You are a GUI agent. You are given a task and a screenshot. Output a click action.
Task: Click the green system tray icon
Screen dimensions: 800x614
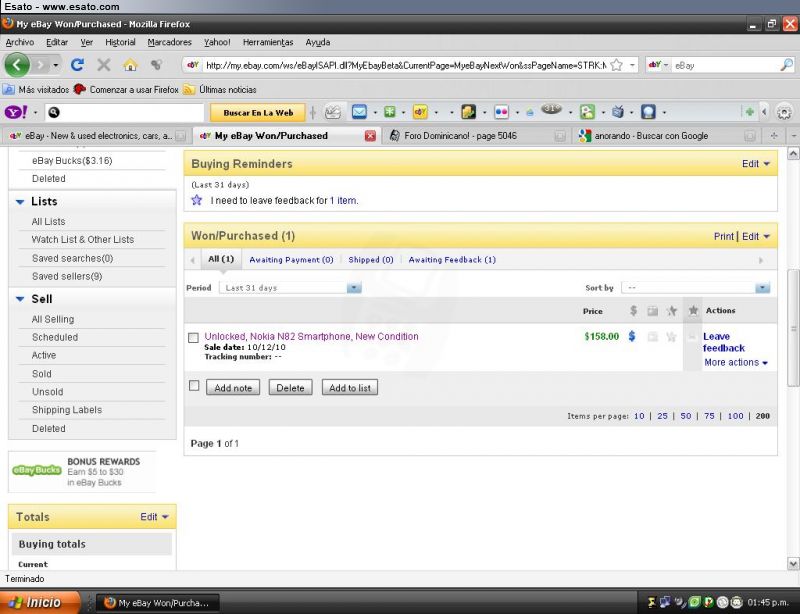tap(694, 602)
